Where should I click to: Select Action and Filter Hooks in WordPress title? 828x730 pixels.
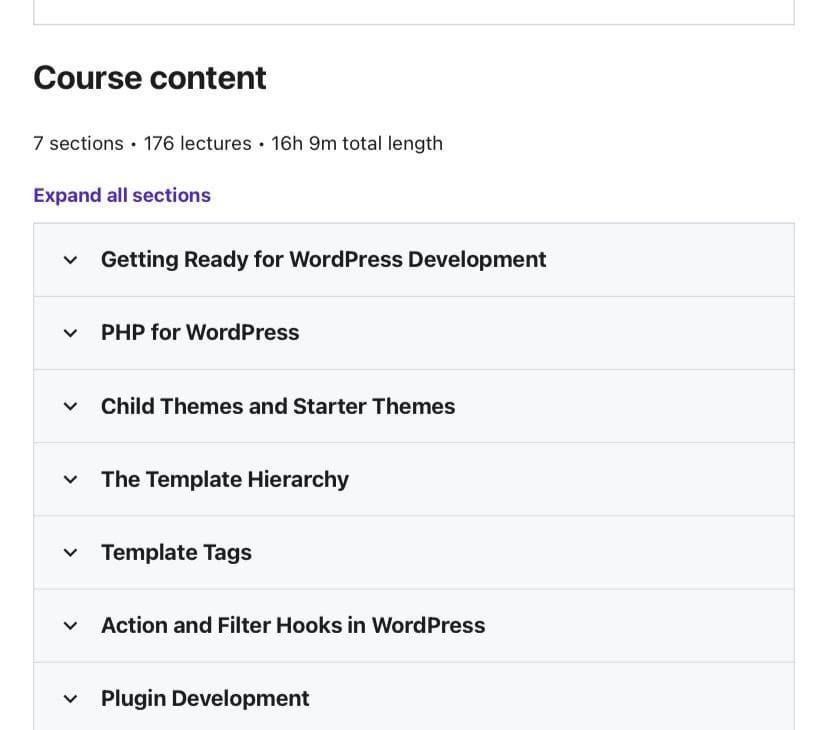pyautogui.click(x=293, y=625)
